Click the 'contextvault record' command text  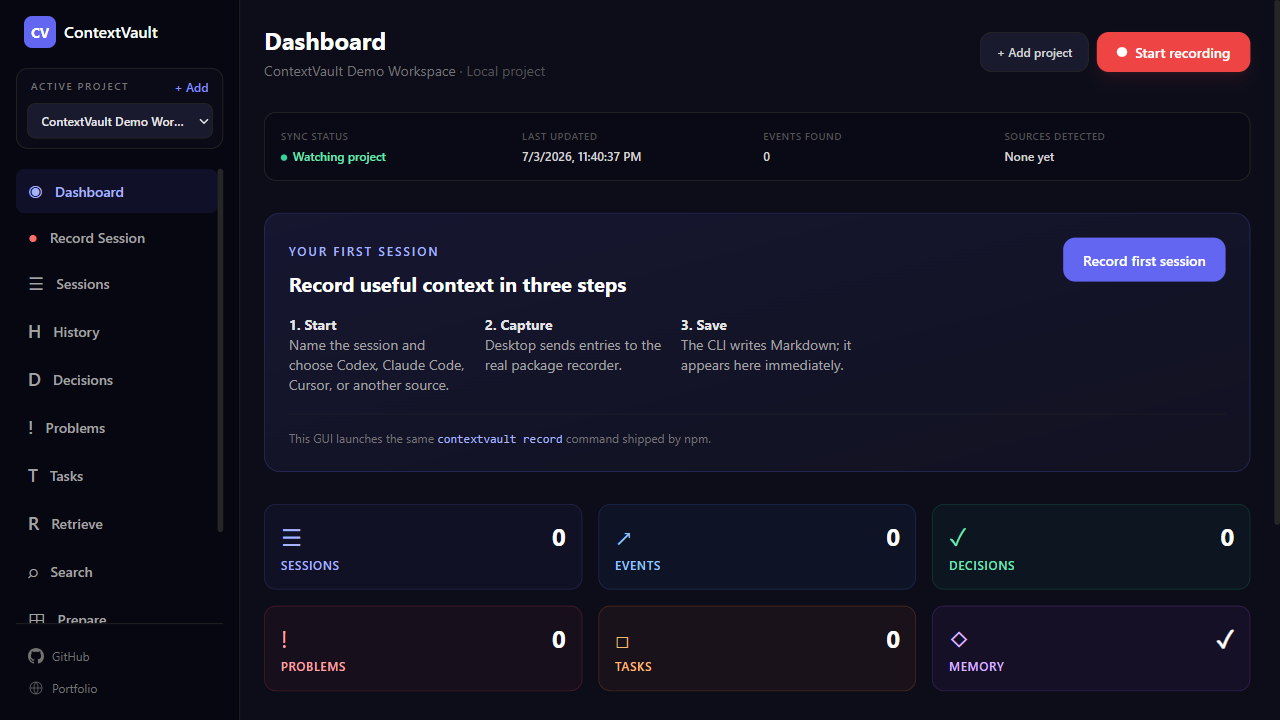coord(500,438)
